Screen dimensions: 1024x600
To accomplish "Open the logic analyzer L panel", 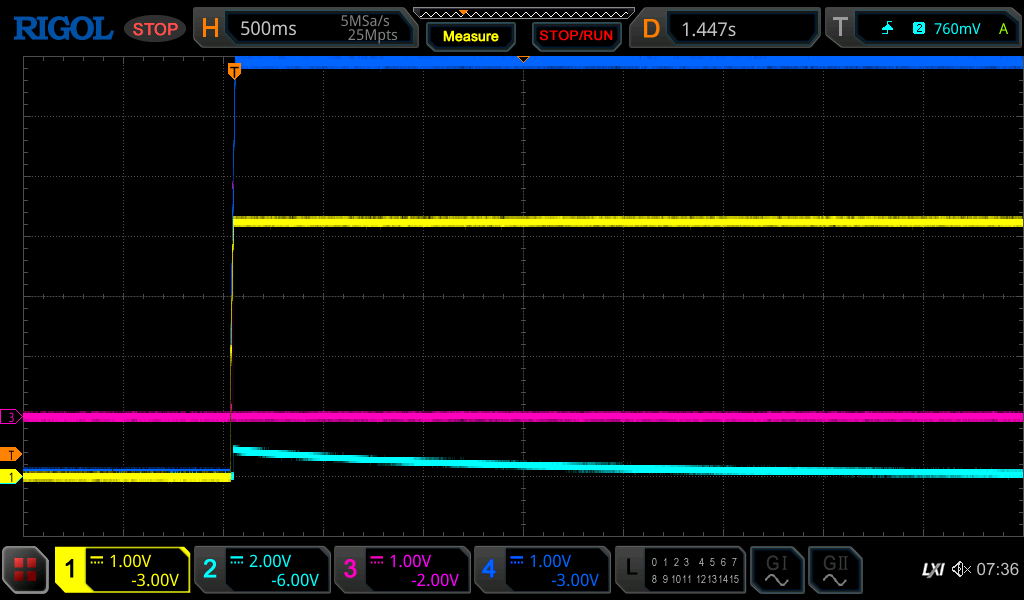I will (631, 567).
